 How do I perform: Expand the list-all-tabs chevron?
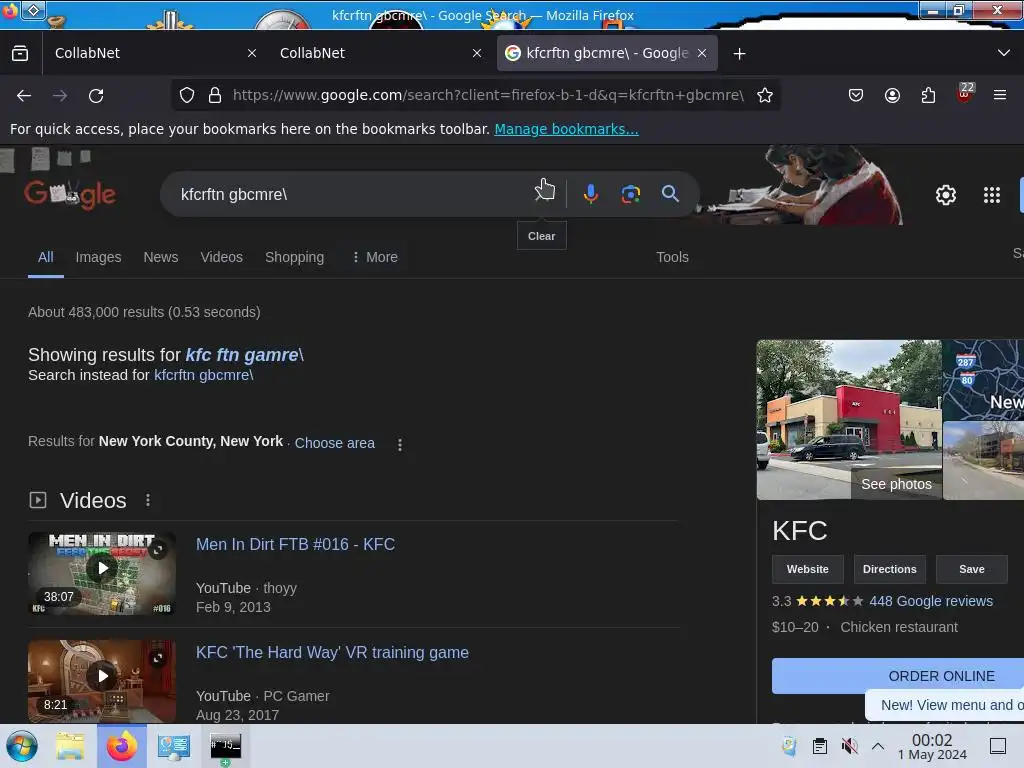point(1004,53)
